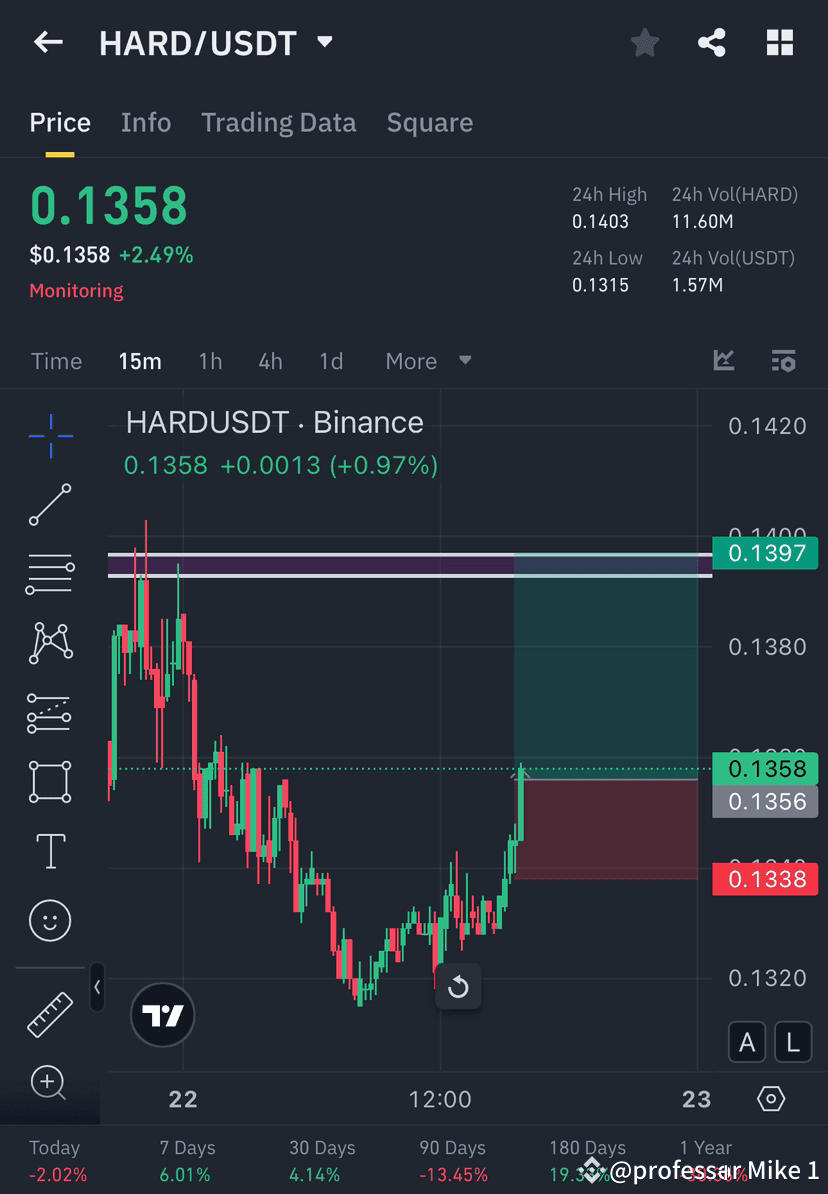Select the trend line drawing tool
828x1194 pixels.
(x=50, y=505)
